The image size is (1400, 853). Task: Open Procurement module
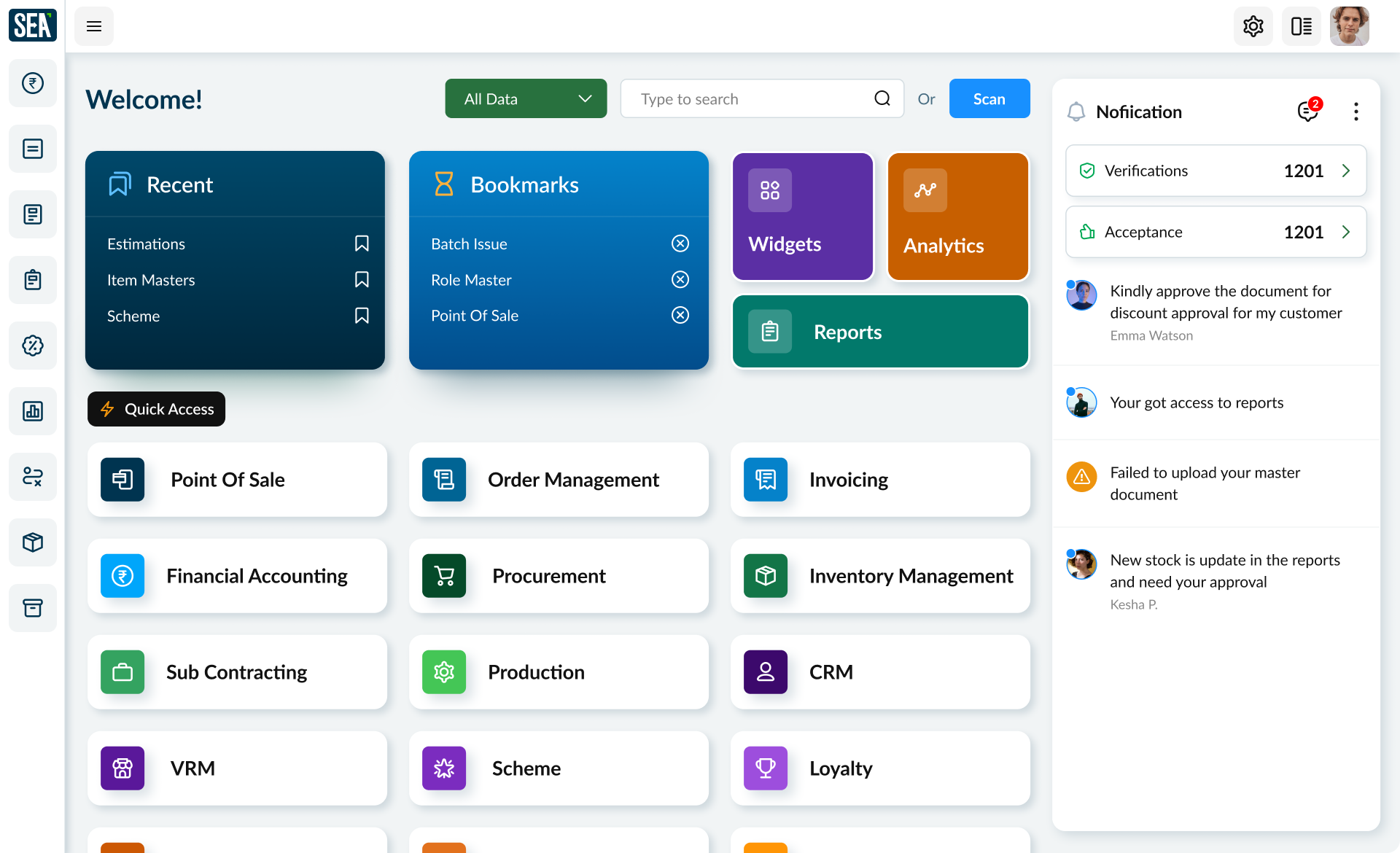(559, 576)
